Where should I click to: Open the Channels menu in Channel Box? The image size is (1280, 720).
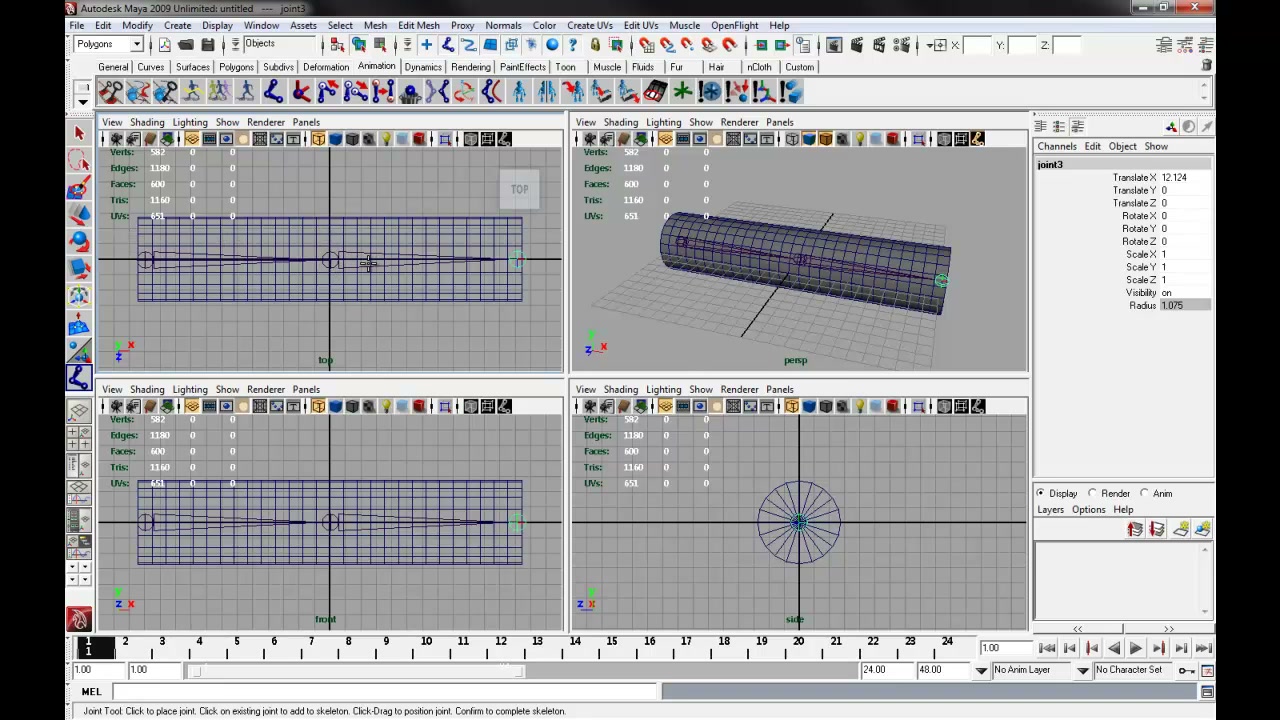pyautogui.click(x=1057, y=146)
